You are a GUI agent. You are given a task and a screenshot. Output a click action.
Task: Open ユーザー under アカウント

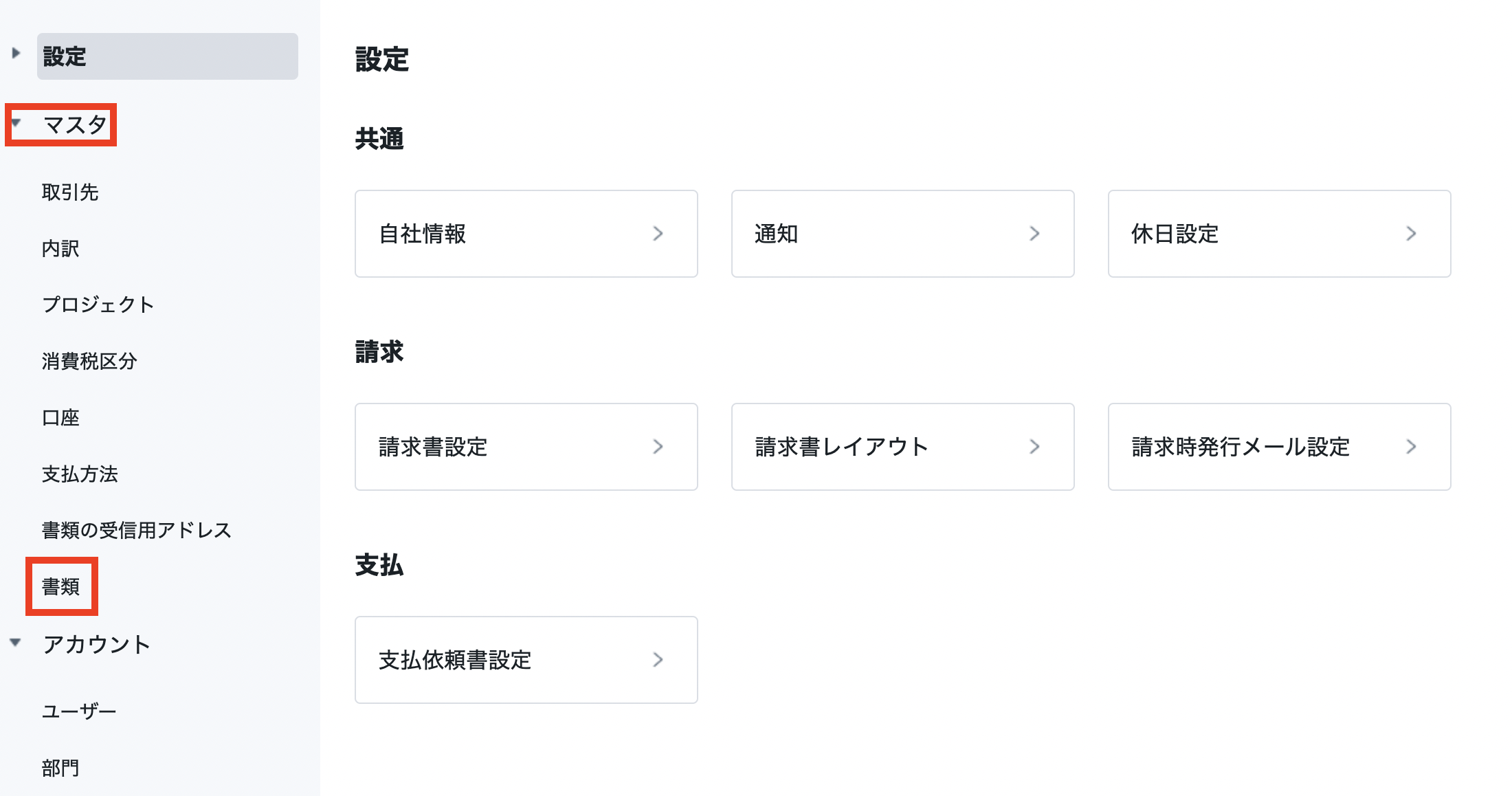[x=79, y=711]
